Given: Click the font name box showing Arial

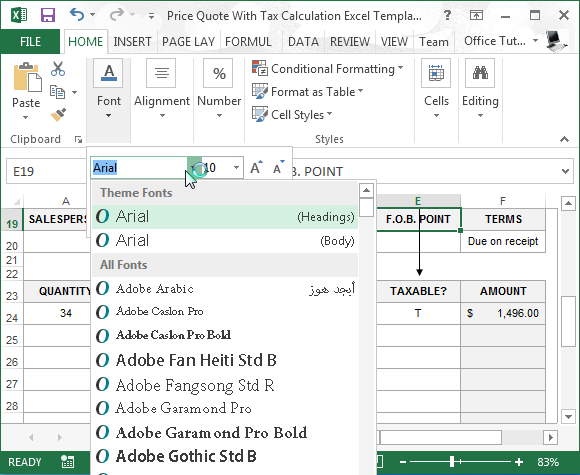Looking at the screenshot, I should [x=139, y=168].
